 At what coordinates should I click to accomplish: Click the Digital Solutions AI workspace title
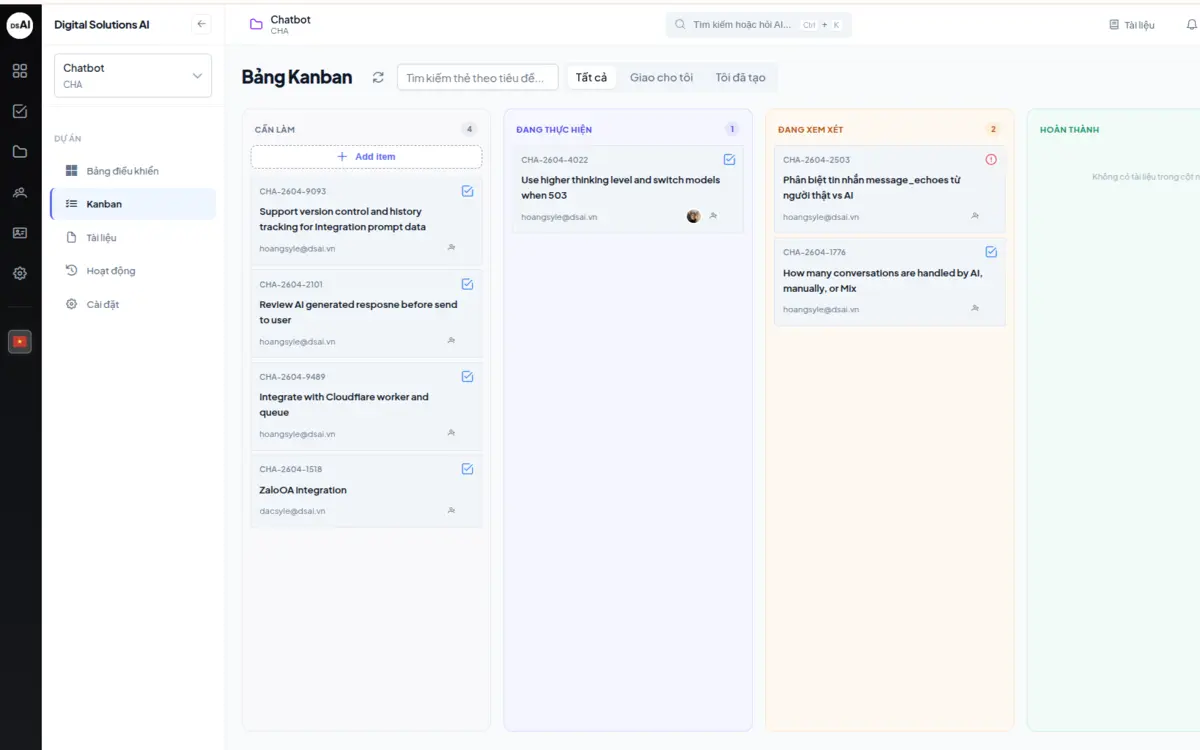point(102,25)
